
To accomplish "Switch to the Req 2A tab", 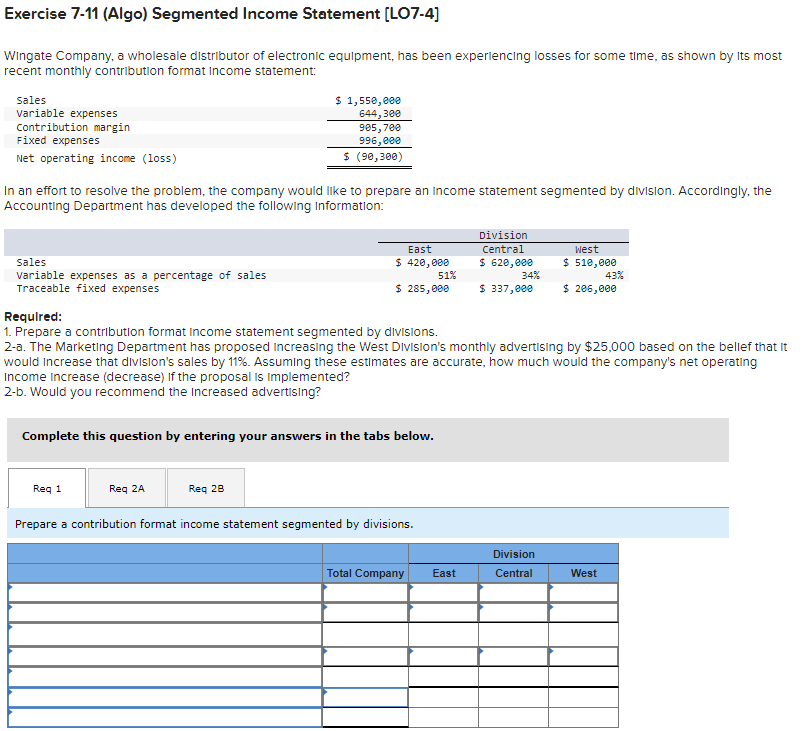I will tap(125, 488).
